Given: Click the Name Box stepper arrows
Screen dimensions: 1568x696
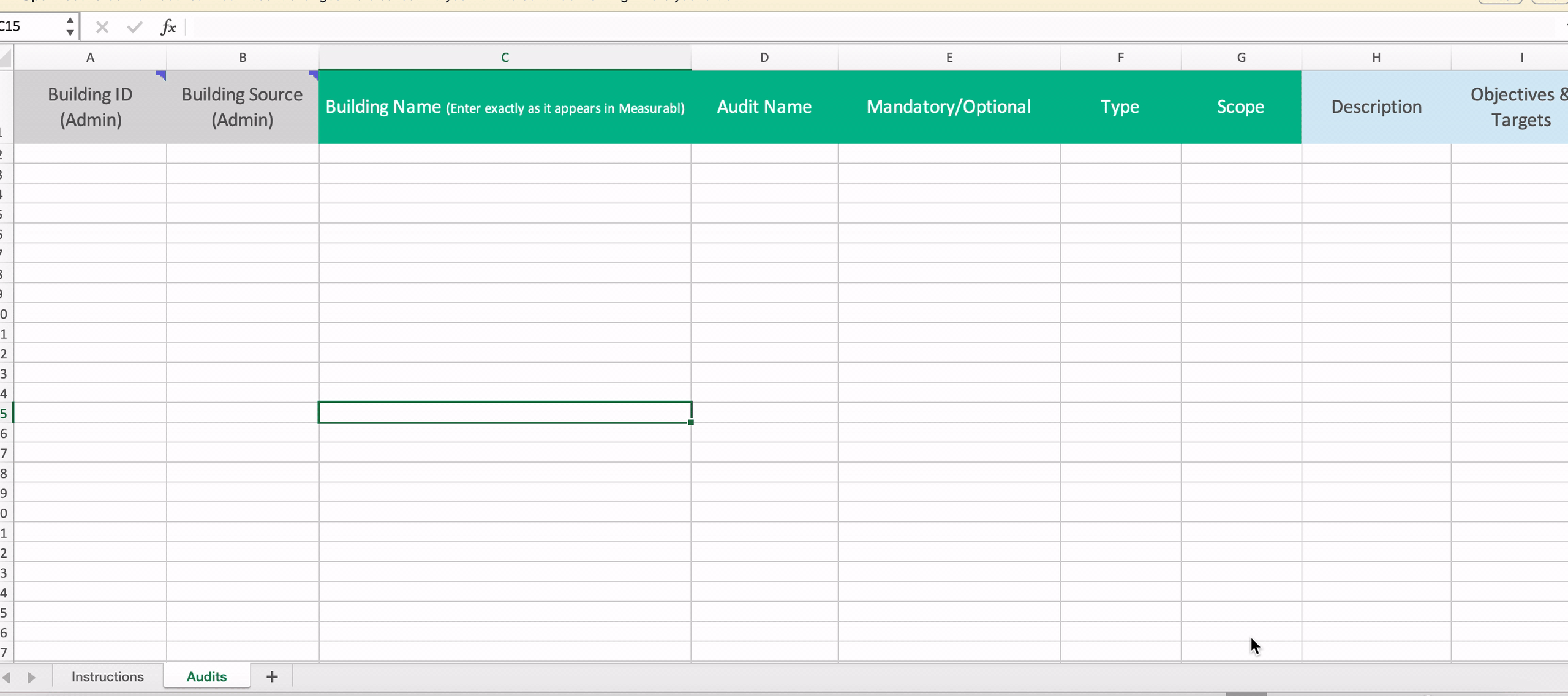Looking at the screenshot, I should pyautogui.click(x=70, y=26).
